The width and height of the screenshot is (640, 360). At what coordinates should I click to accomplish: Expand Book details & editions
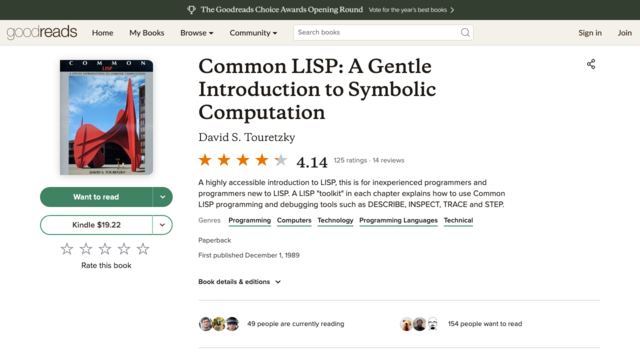point(240,282)
